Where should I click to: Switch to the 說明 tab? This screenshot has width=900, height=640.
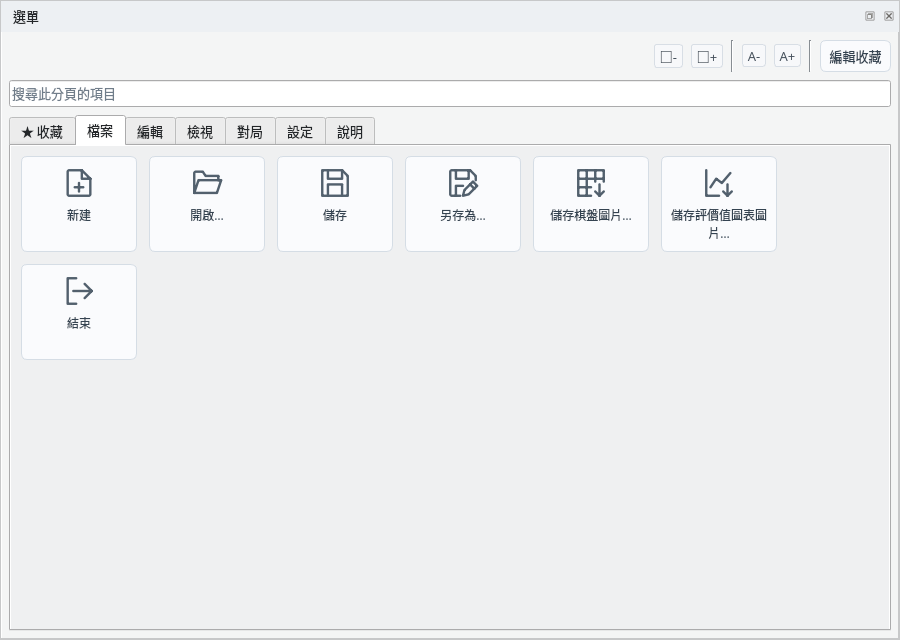(350, 132)
